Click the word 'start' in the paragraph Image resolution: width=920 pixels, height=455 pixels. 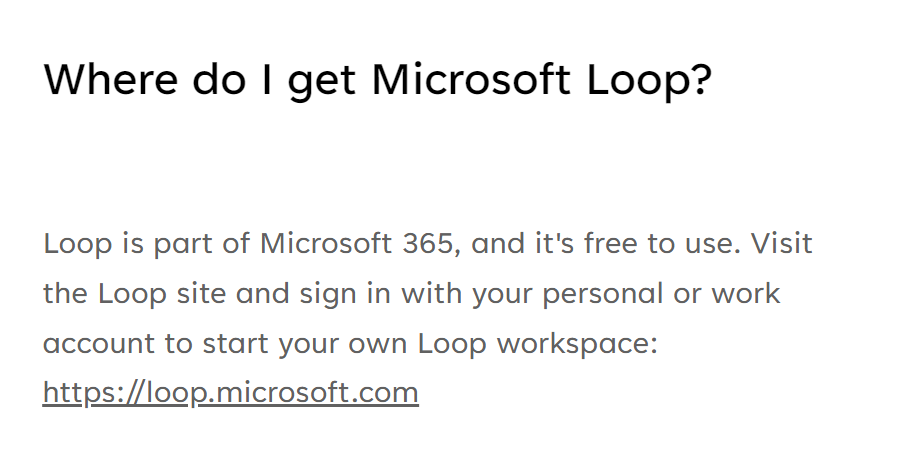235,343
